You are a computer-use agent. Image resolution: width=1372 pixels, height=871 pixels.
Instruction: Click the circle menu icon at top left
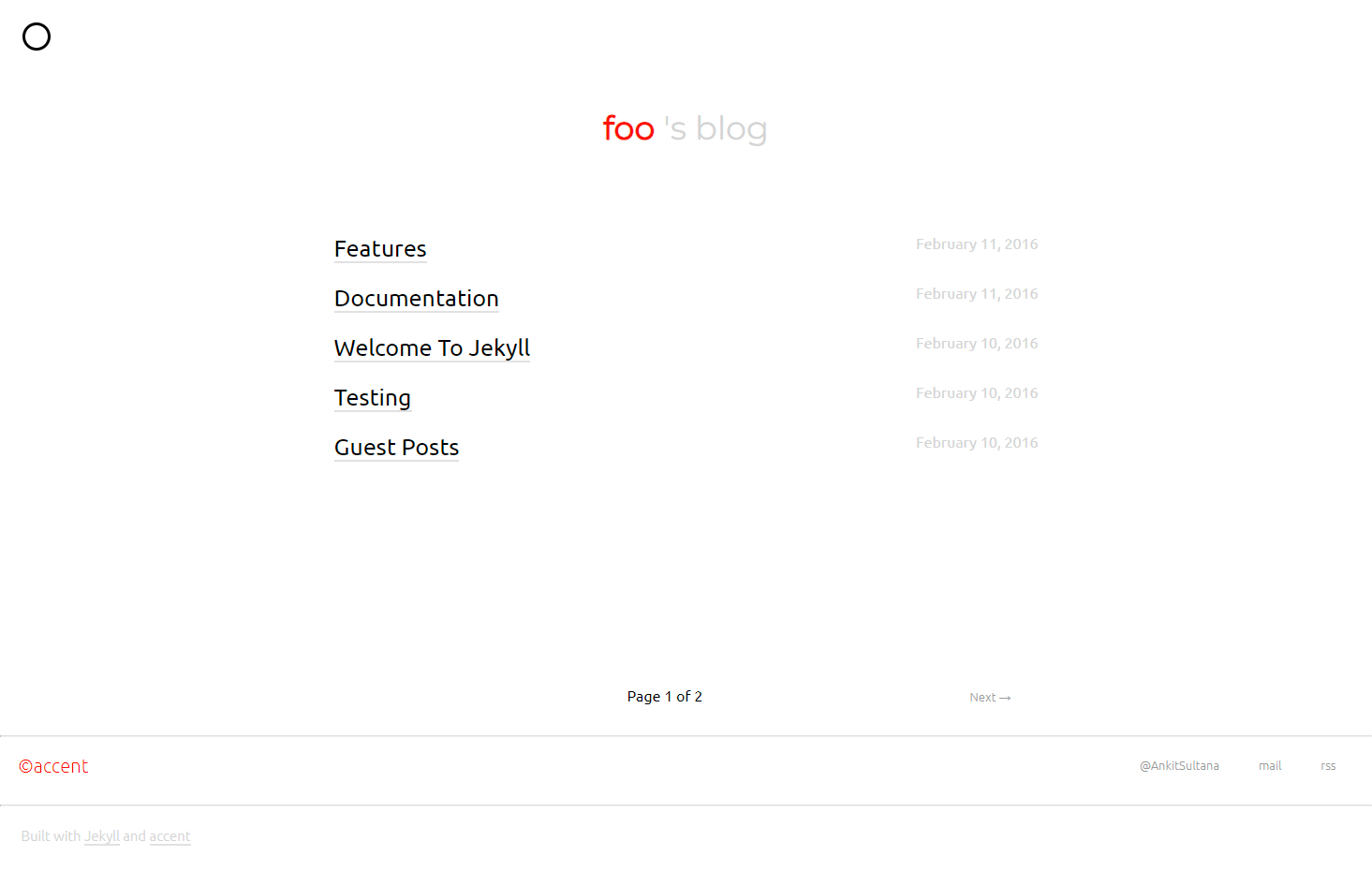pos(37,37)
